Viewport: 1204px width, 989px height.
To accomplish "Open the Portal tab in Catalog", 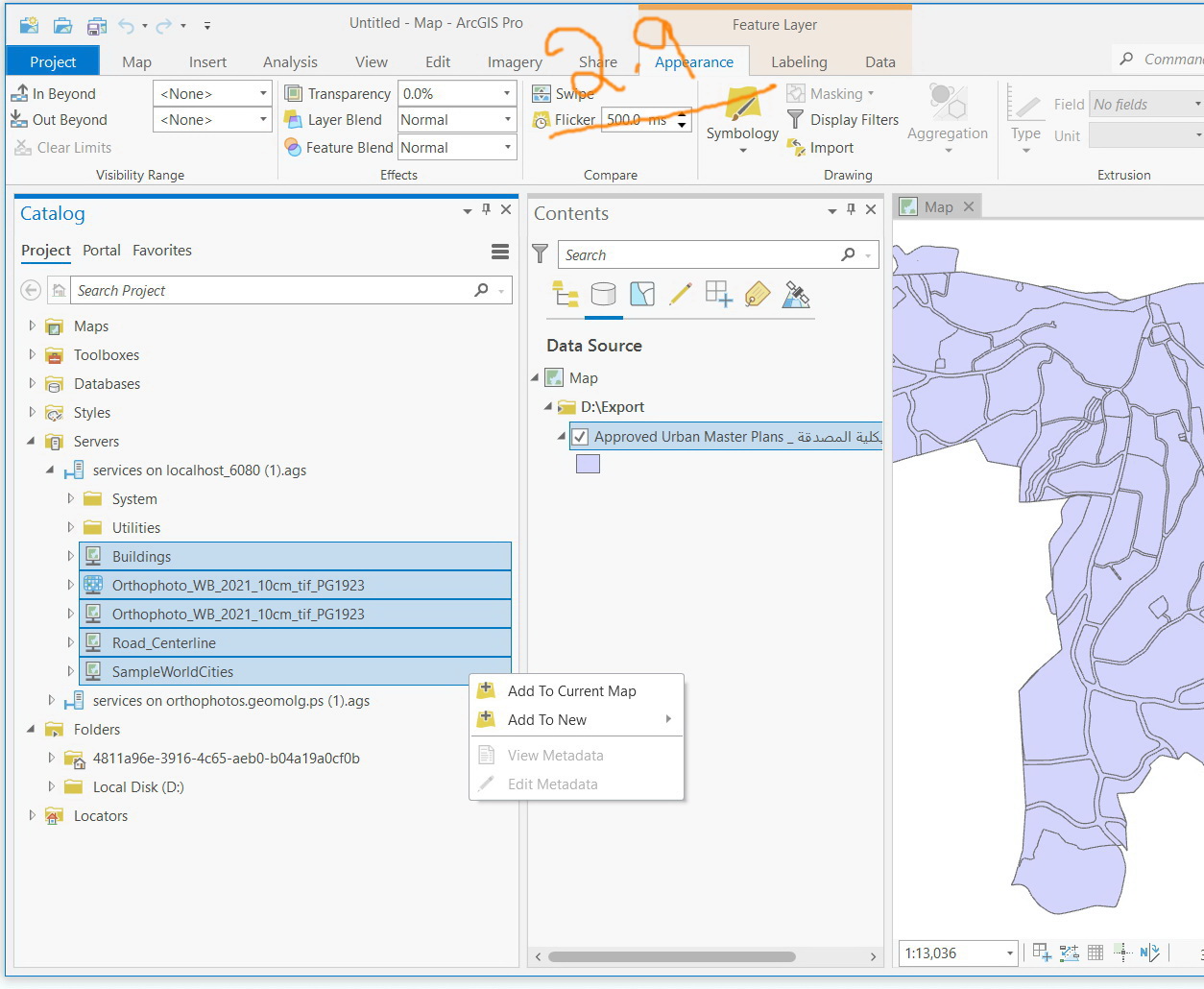I will pos(101,251).
